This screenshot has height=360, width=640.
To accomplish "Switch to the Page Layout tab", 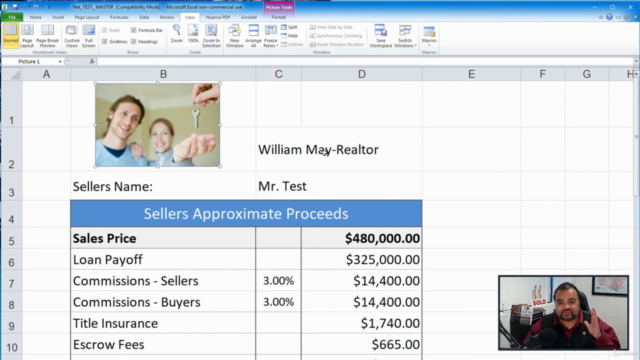I will click(87, 17).
